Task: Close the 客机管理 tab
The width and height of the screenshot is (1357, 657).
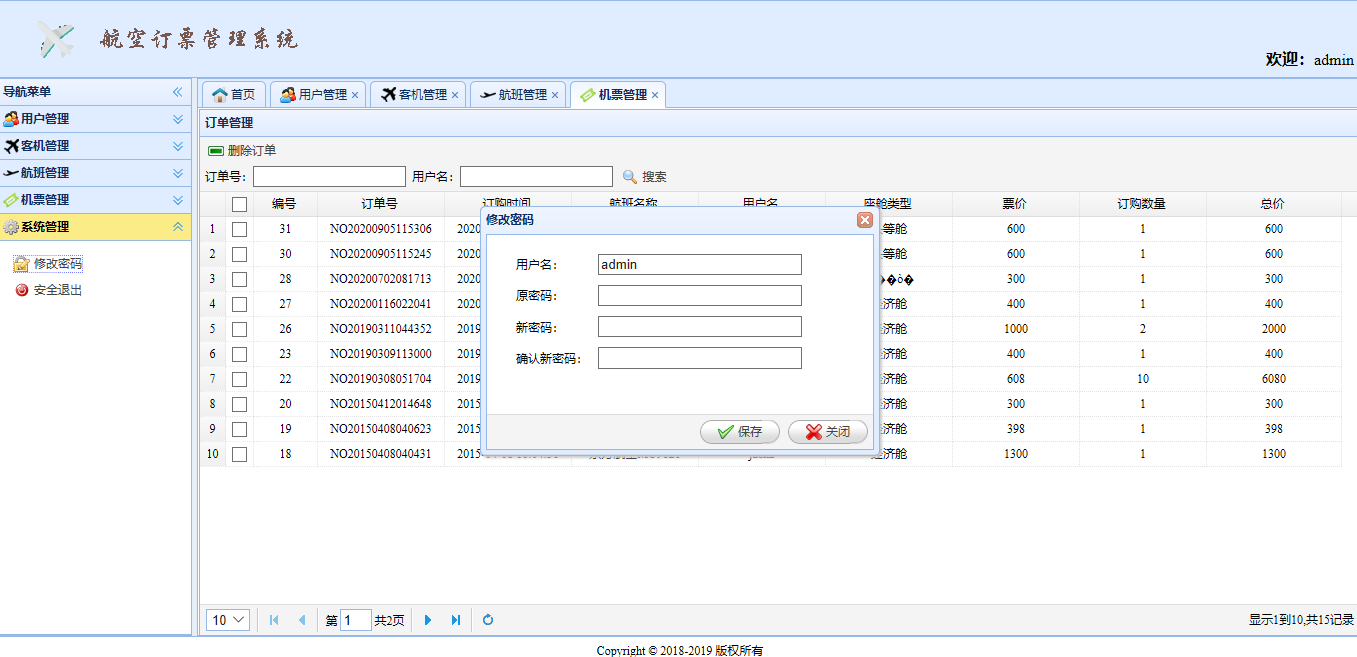Action: 455,96
